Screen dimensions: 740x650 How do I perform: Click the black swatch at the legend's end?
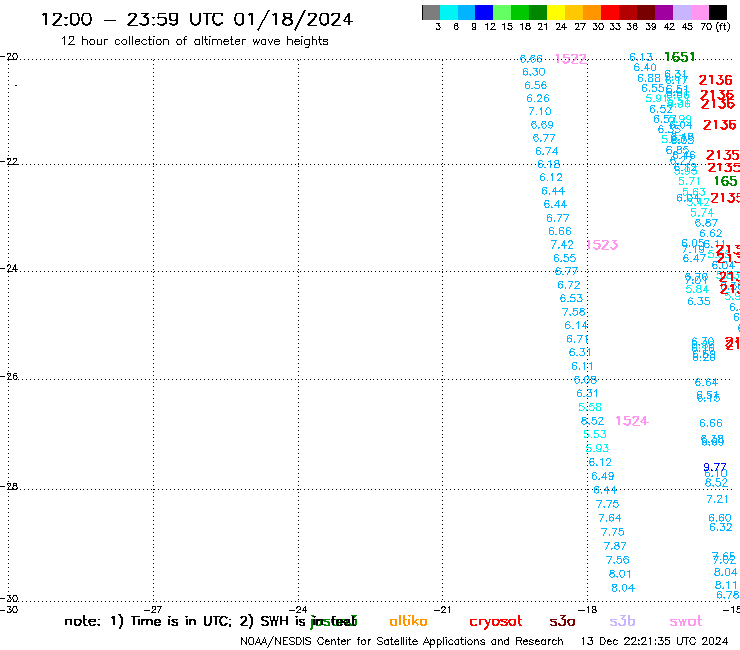718,12
